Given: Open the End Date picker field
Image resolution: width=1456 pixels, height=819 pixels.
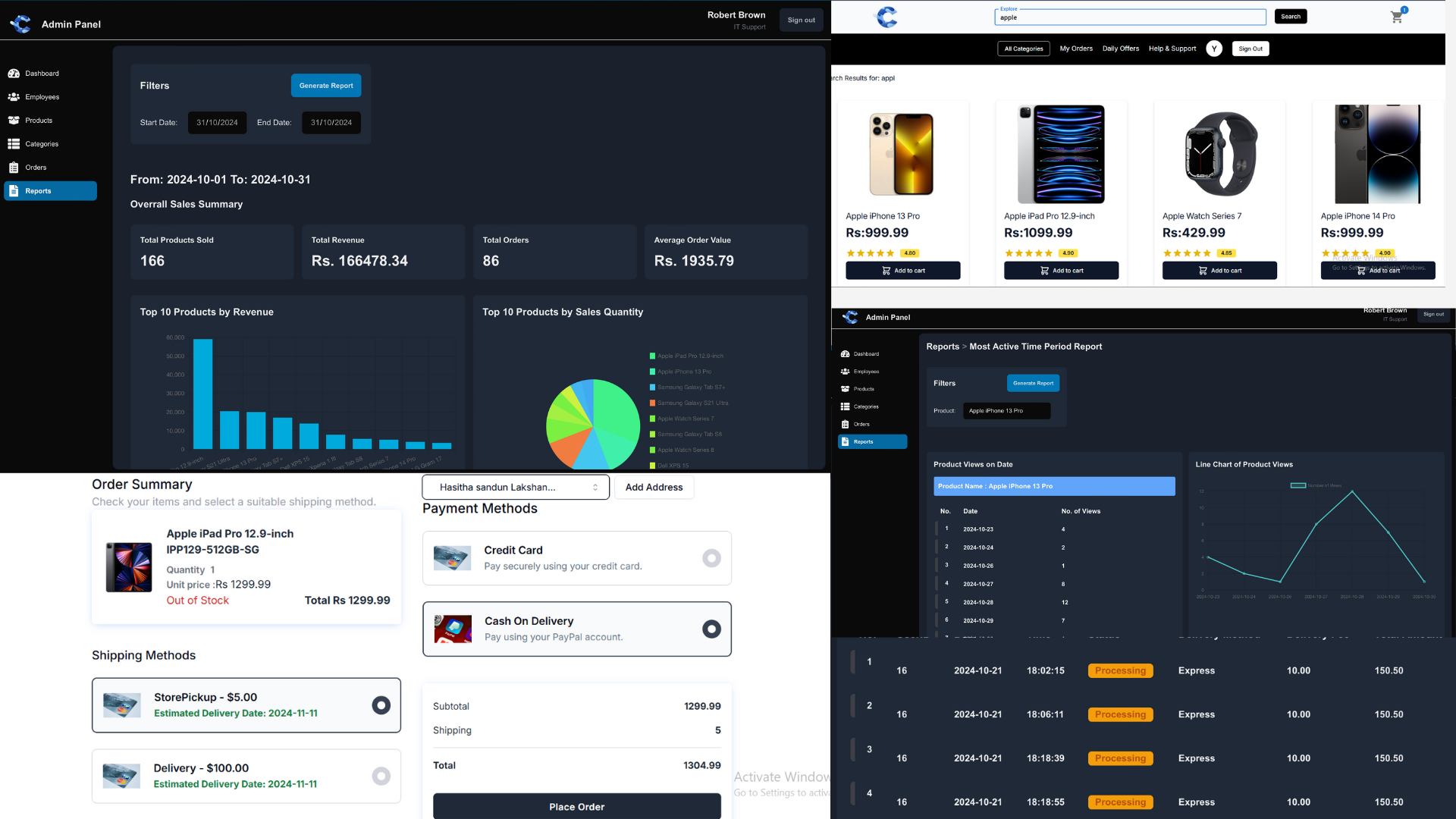Looking at the screenshot, I should 331,123.
